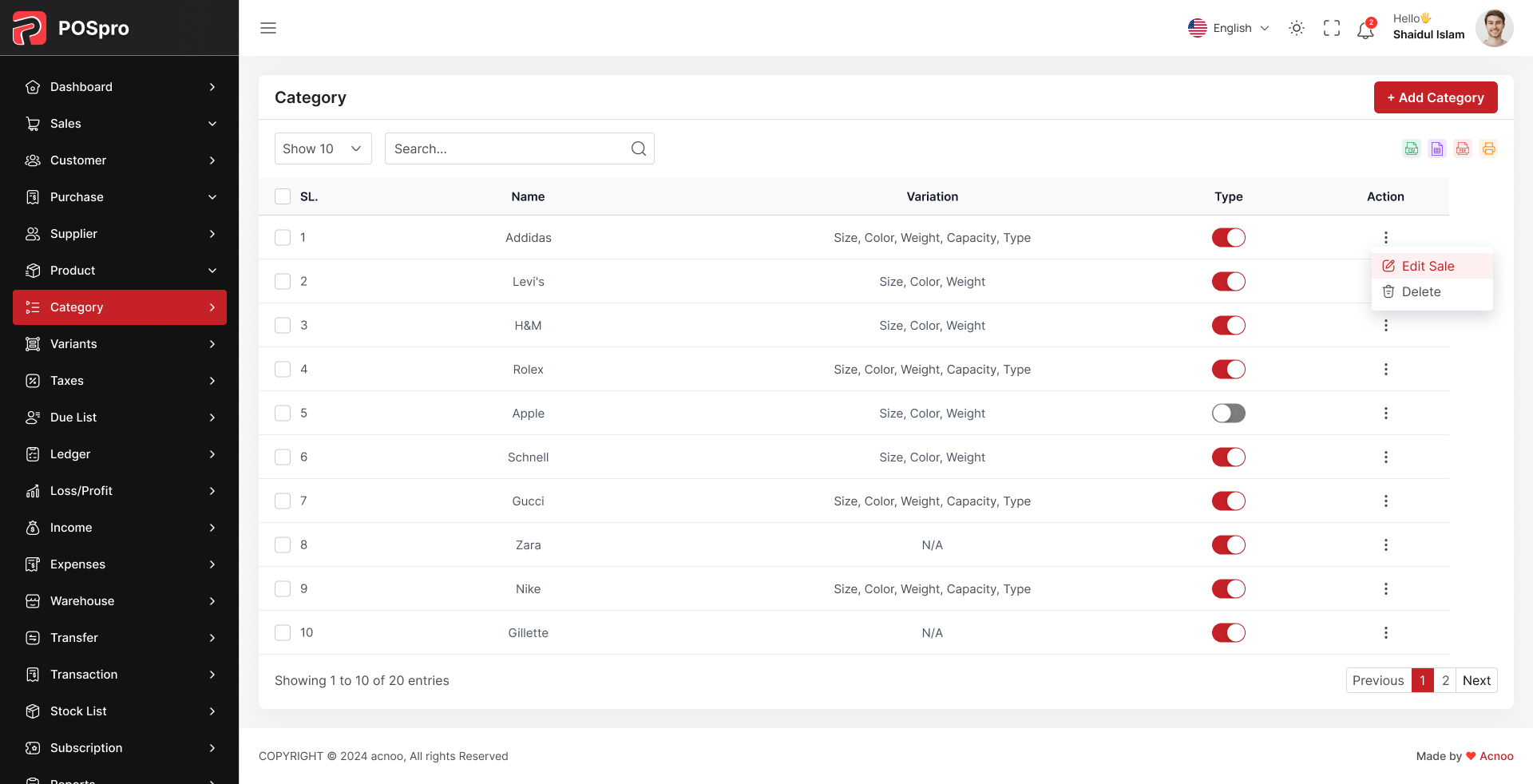Enter fullscreen mode
This screenshot has height=784, width=1533.
tap(1331, 28)
